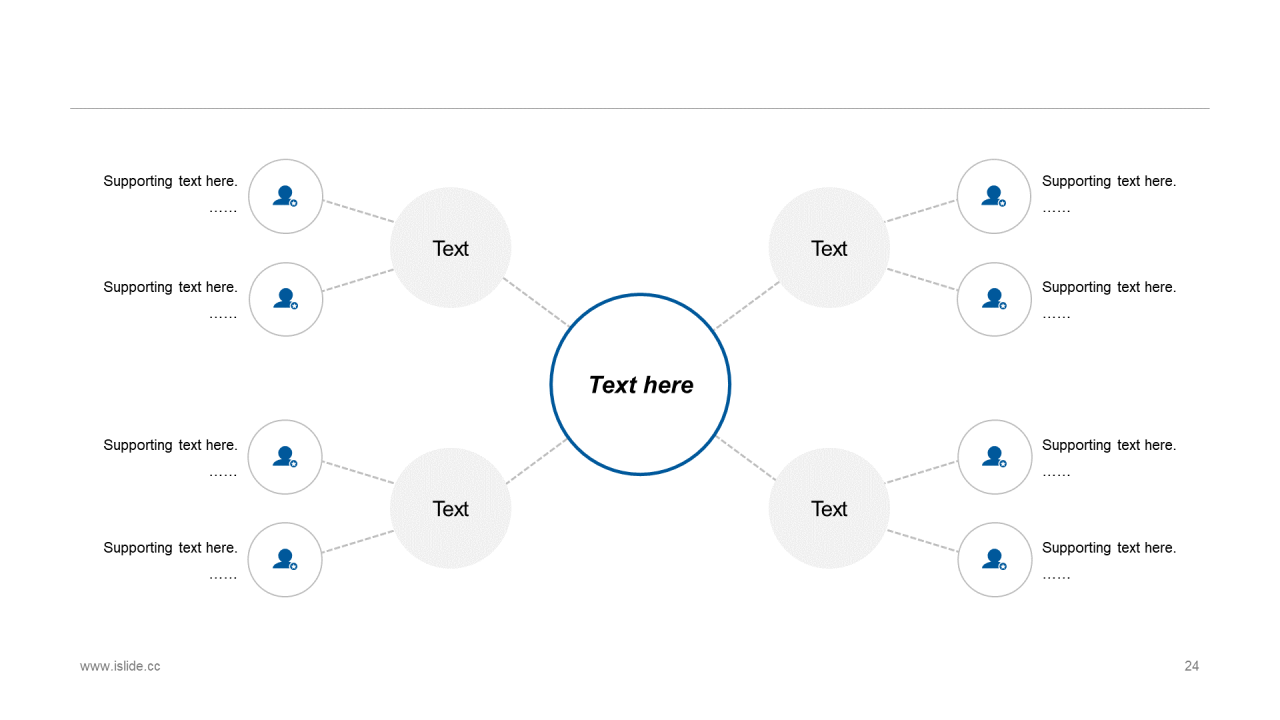1280x720 pixels.
Task: Open the www.islide.cc footer link
Action: coord(120,666)
